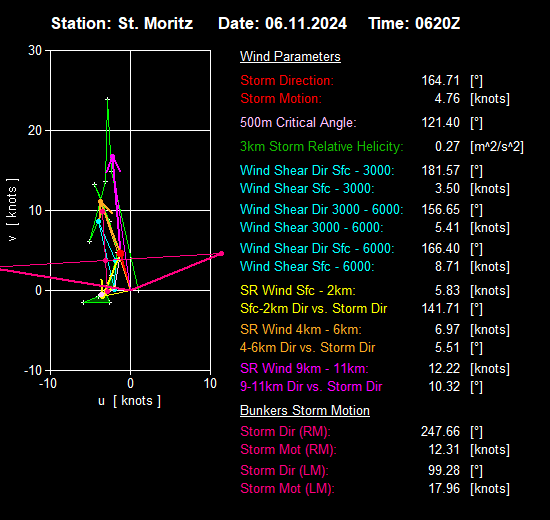Click the Bunkers Storm Motion heading

pyautogui.click(x=305, y=411)
